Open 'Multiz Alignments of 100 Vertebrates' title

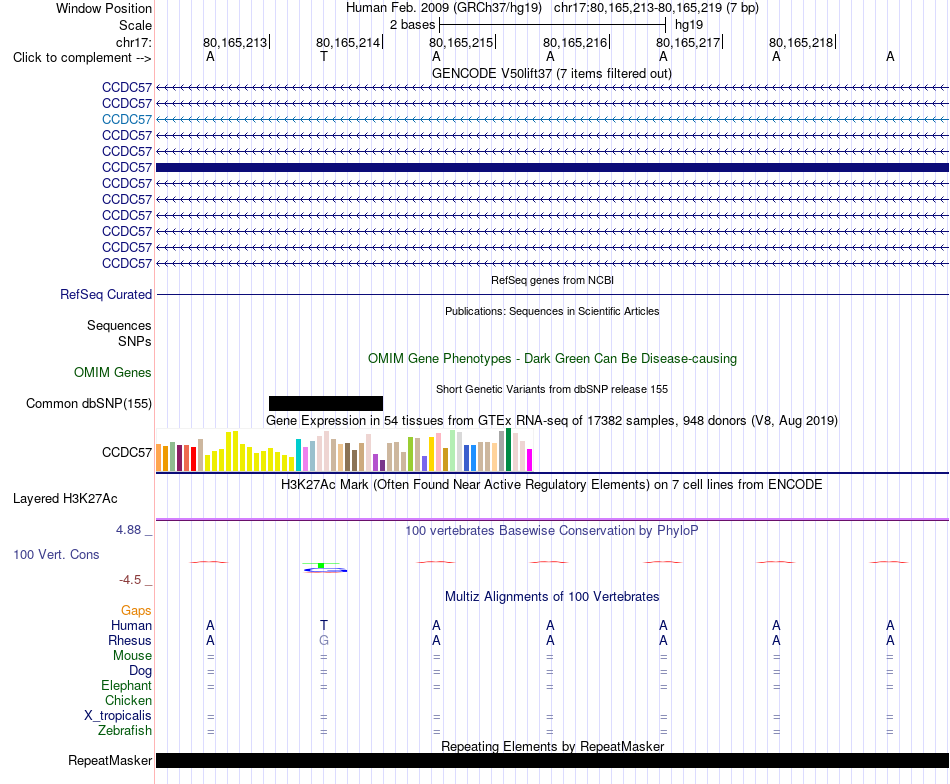(552, 597)
